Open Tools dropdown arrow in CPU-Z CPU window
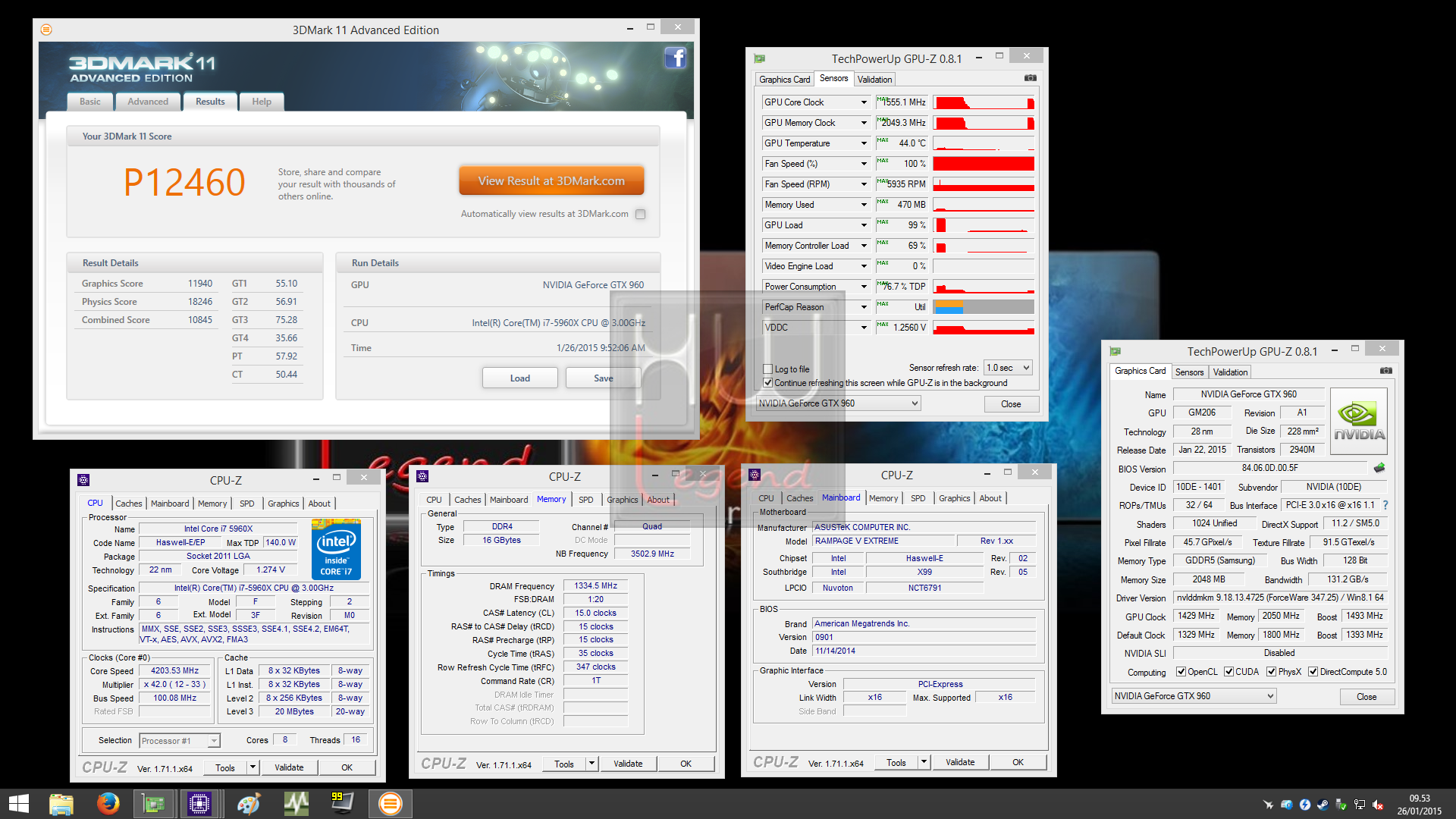Image resolution: width=1456 pixels, height=819 pixels. tap(253, 767)
